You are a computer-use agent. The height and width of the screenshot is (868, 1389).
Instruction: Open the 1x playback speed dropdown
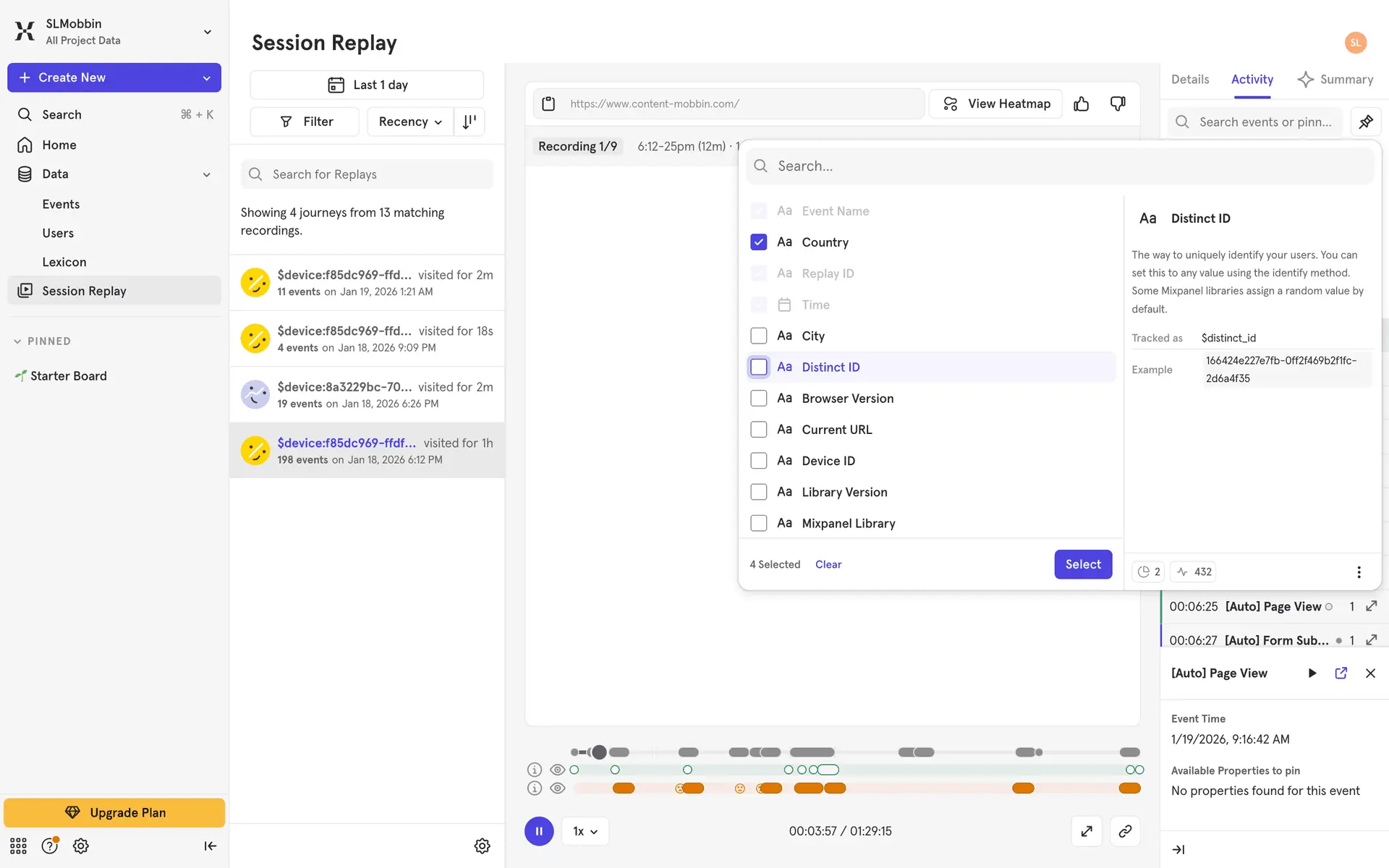(585, 831)
